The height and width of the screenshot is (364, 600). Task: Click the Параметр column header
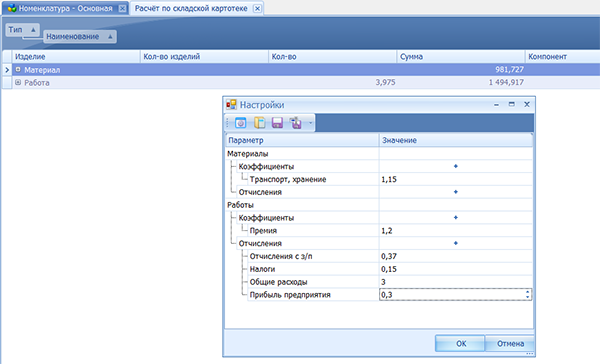click(x=302, y=140)
